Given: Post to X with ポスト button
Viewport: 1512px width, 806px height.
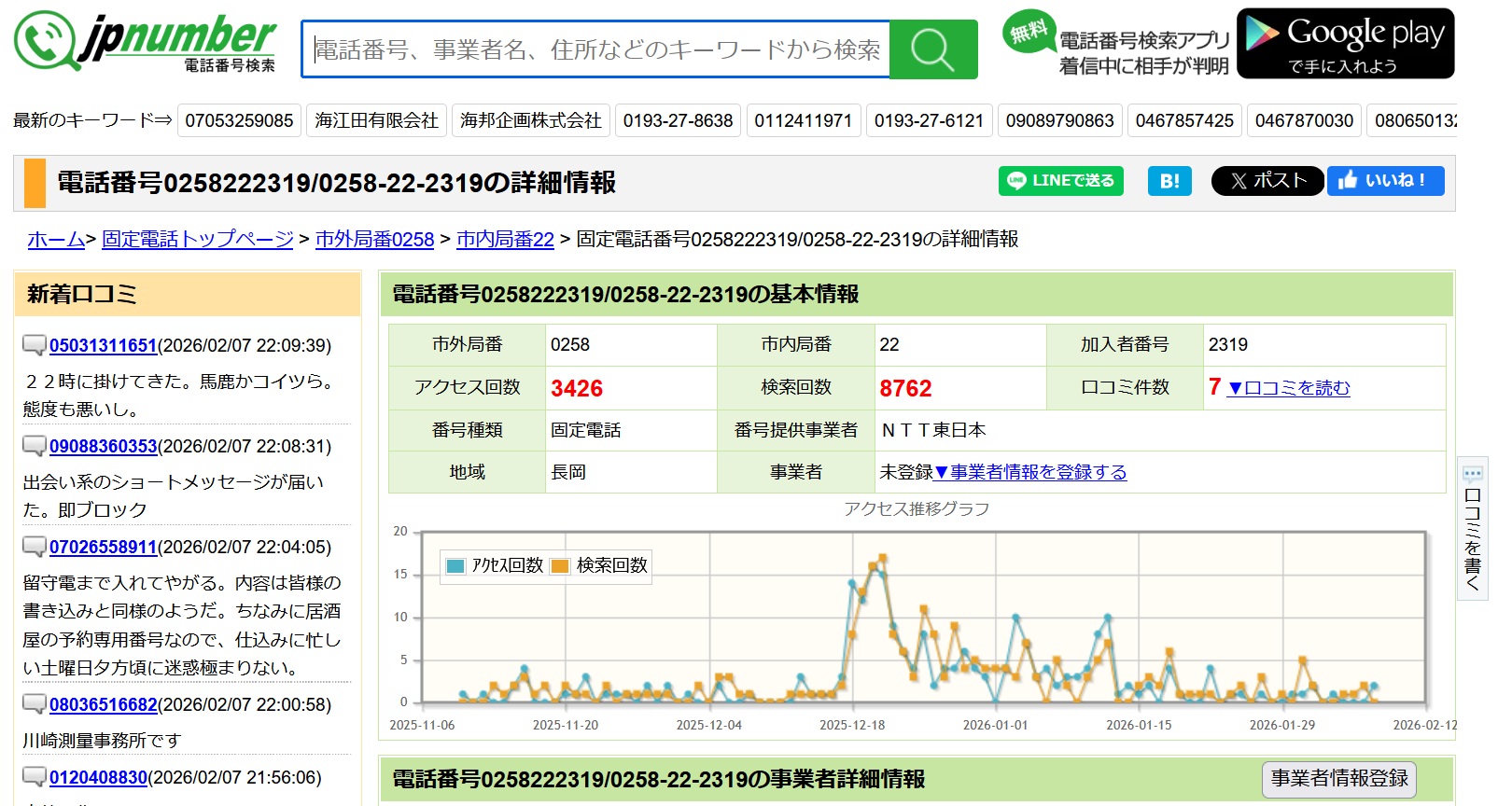Looking at the screenshot, I should (1267, 181).
